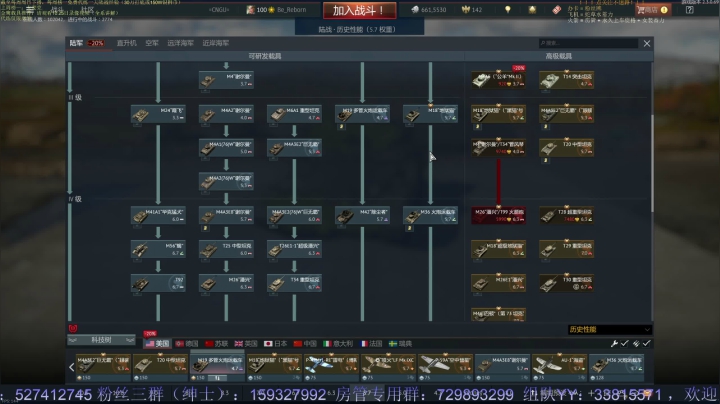Open the 商店 shop button
The height and width of the screenshot is (404, 720).
pos(652,10)
